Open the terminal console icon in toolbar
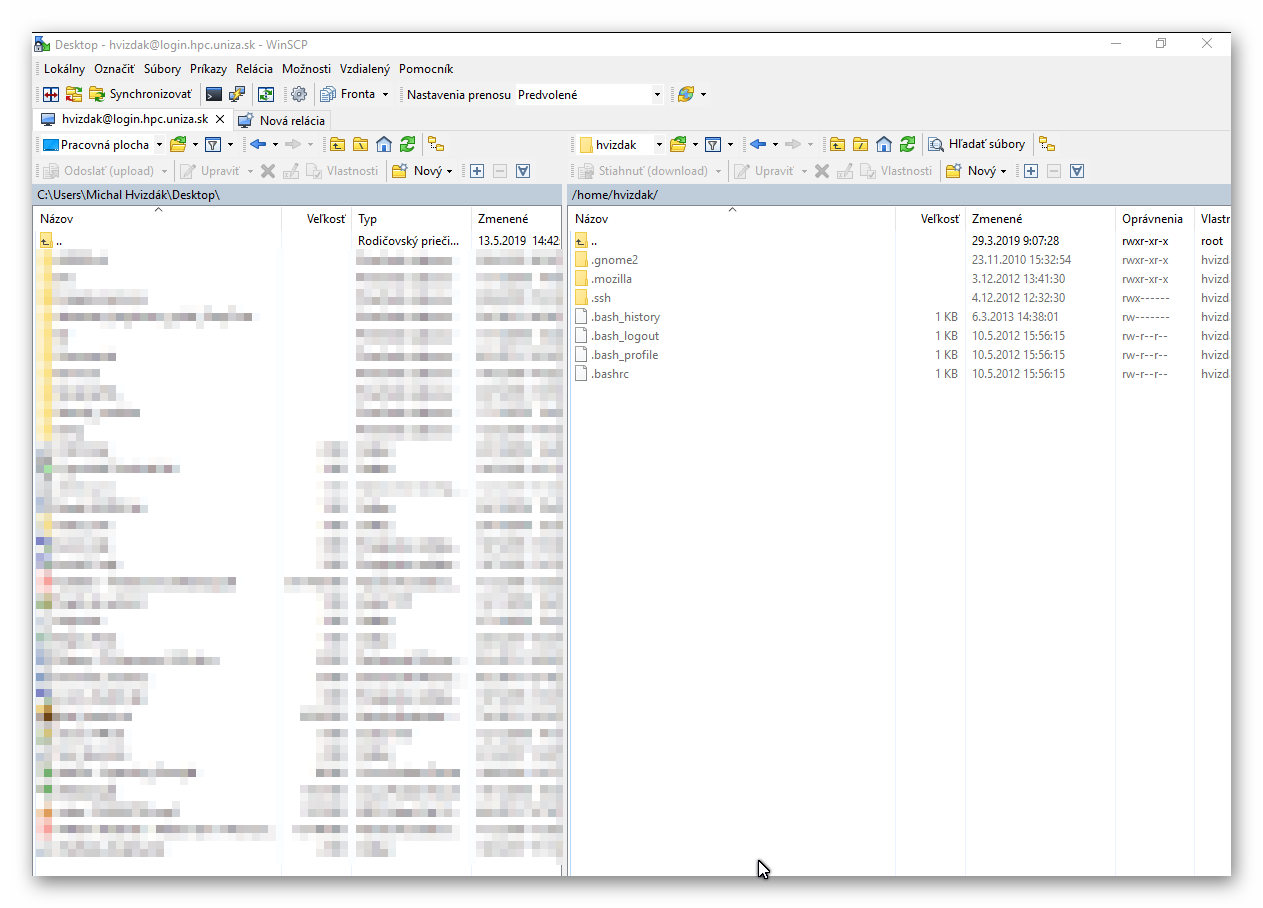 [213, 95]
